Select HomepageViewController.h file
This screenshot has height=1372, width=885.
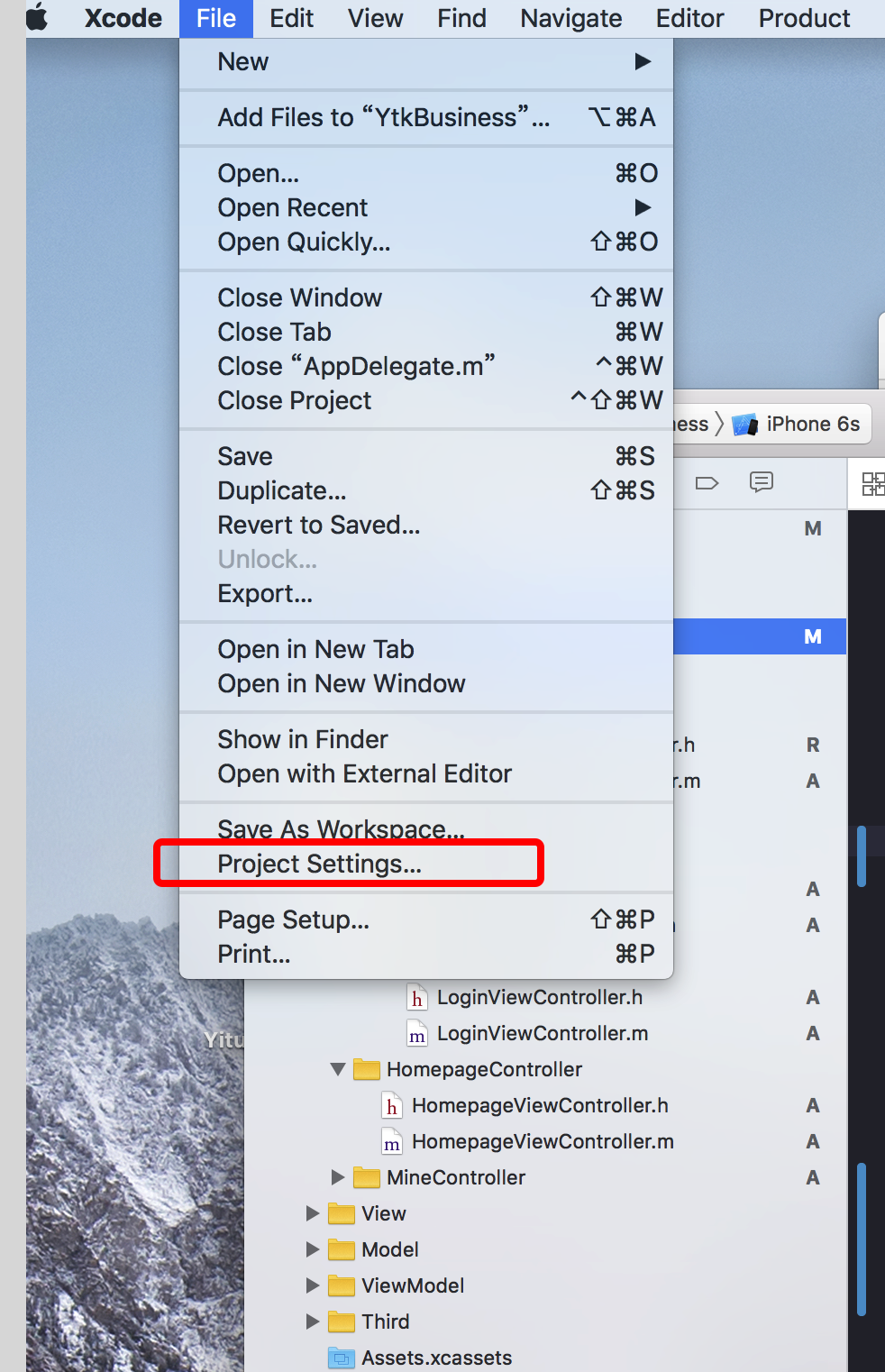click(x=540, y=1105)
